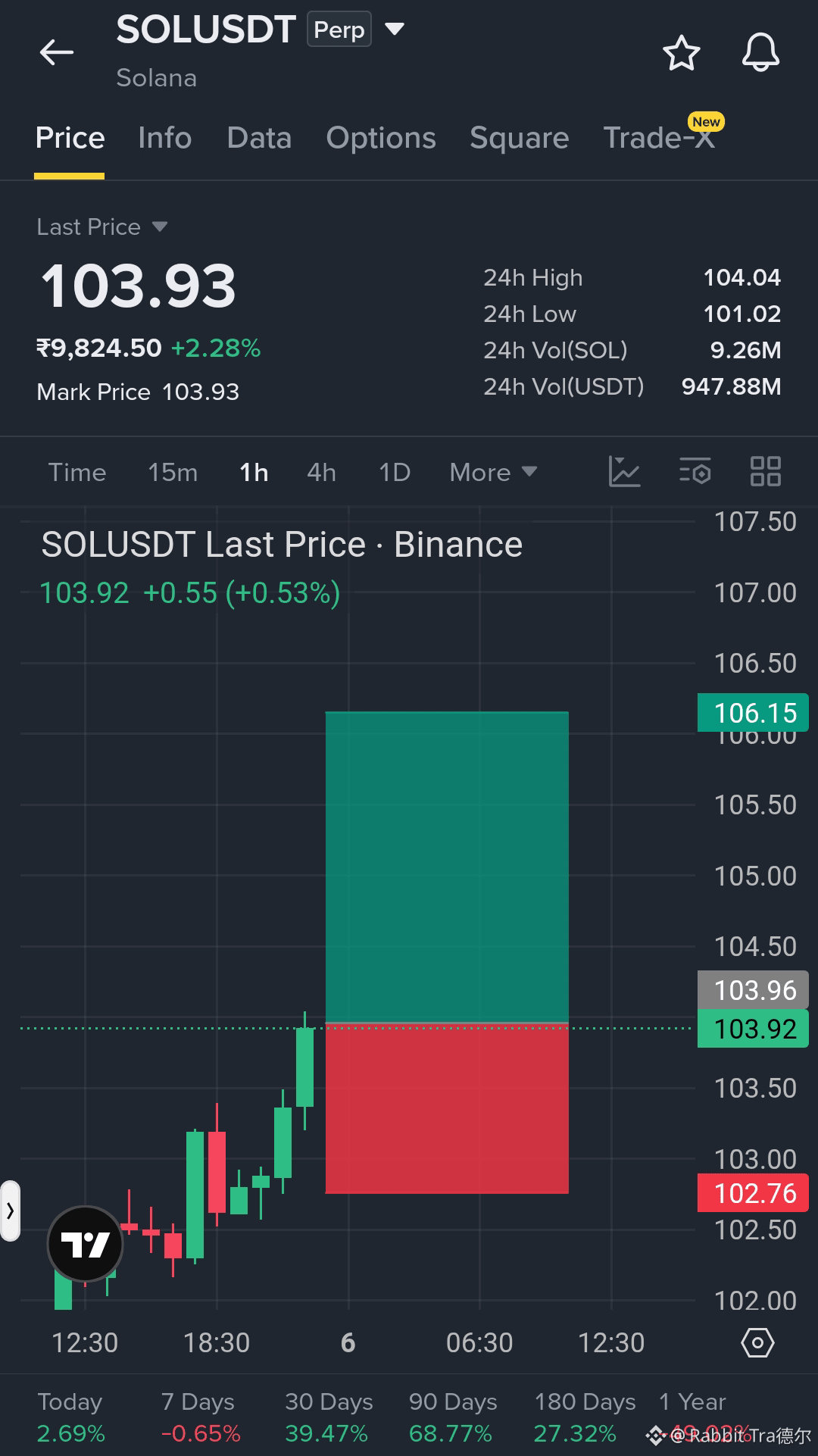Expand the SOLUSDT Perp contract dropdown
This screenshot has height=1456, width=818.
tap(394, 29)
